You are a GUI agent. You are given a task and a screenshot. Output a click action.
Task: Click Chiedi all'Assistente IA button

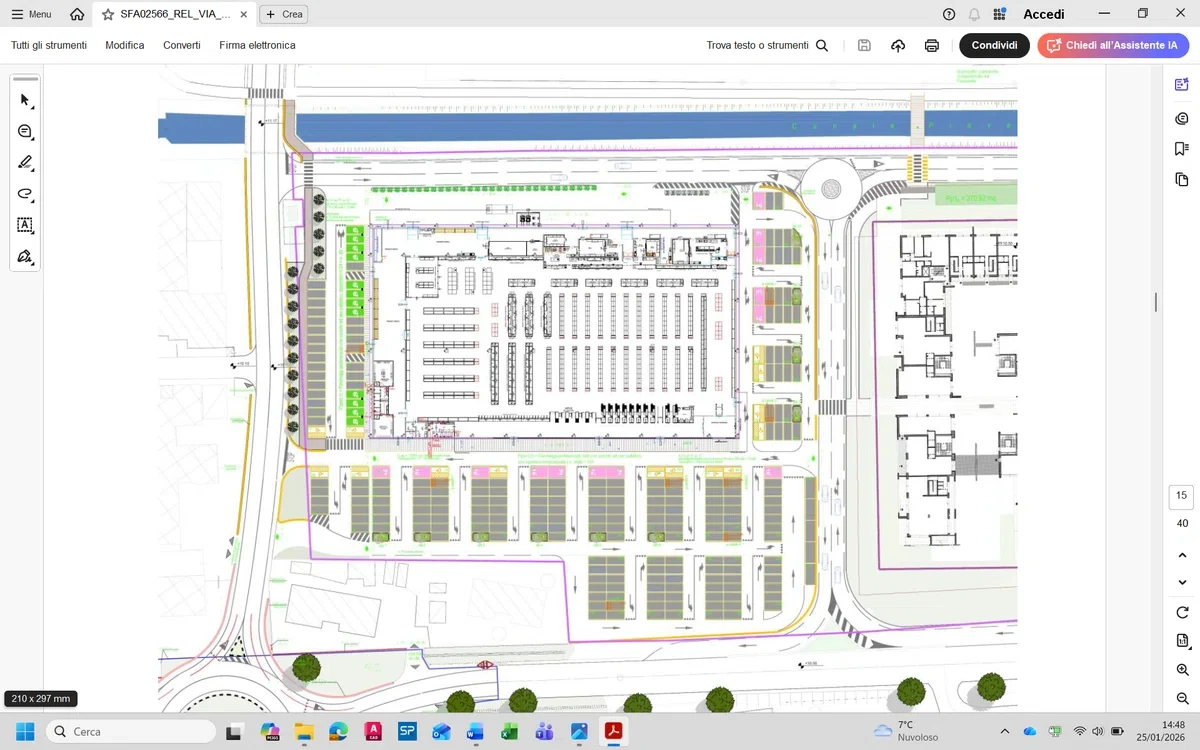[1113, 45]
